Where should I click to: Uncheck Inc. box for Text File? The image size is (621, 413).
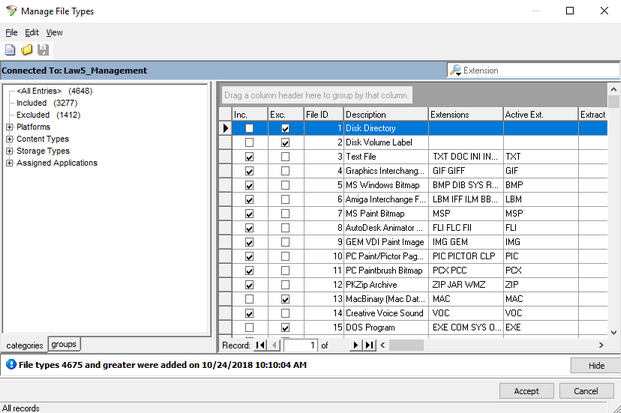point(249,157)
